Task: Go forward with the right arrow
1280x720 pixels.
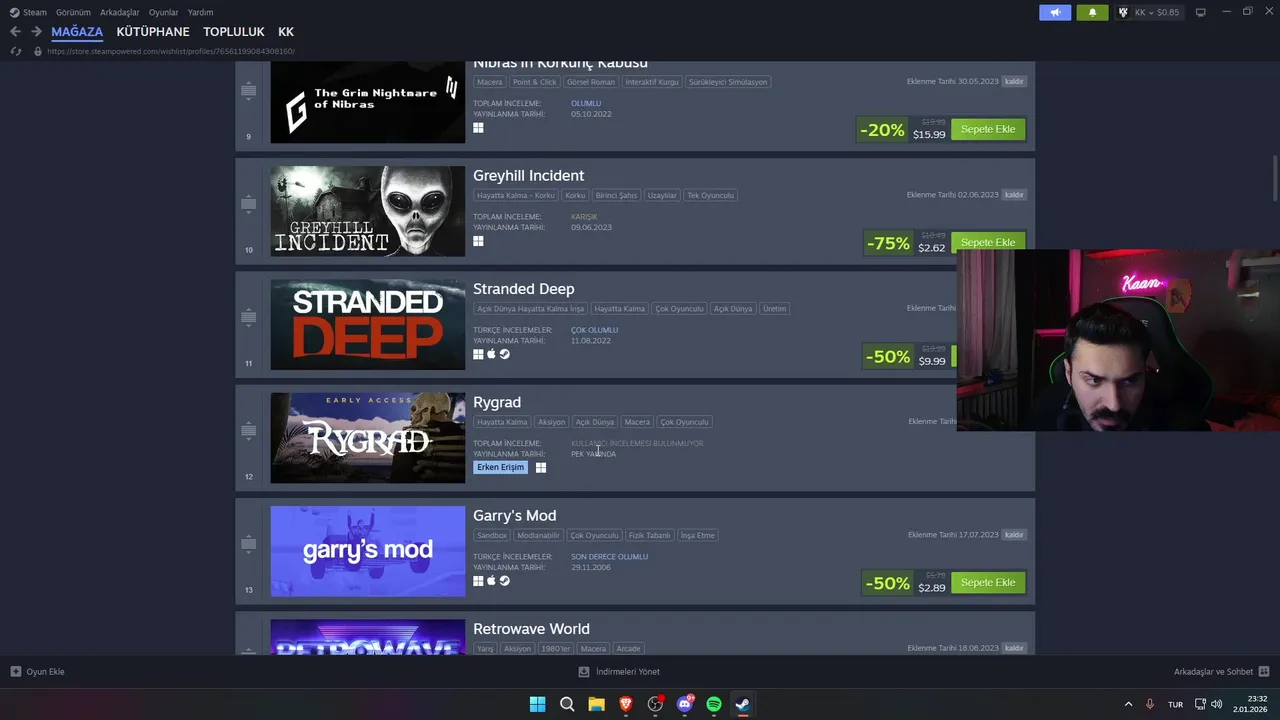Action: pos(36,32)
